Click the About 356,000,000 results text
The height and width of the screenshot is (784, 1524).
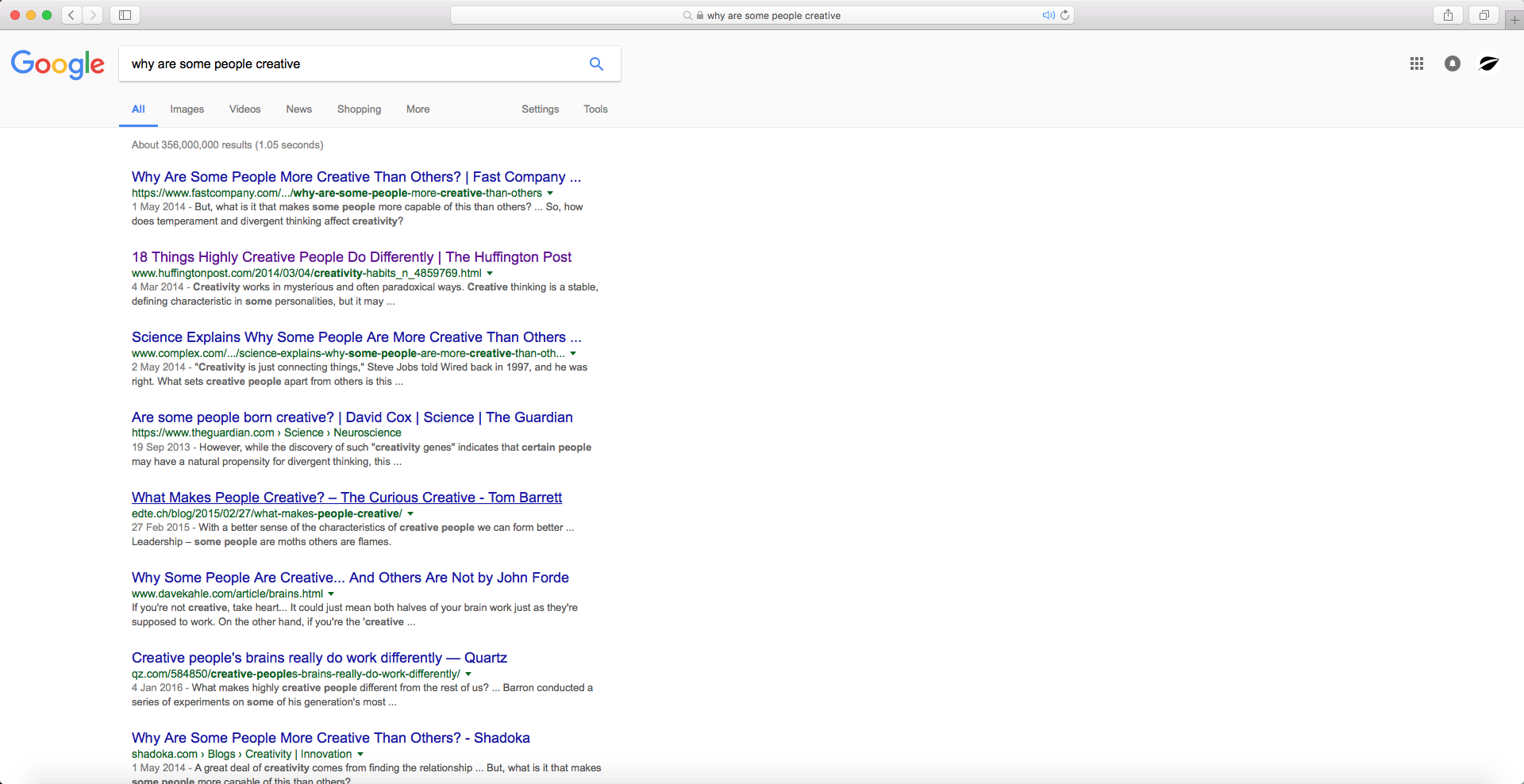tap(227, 145)
